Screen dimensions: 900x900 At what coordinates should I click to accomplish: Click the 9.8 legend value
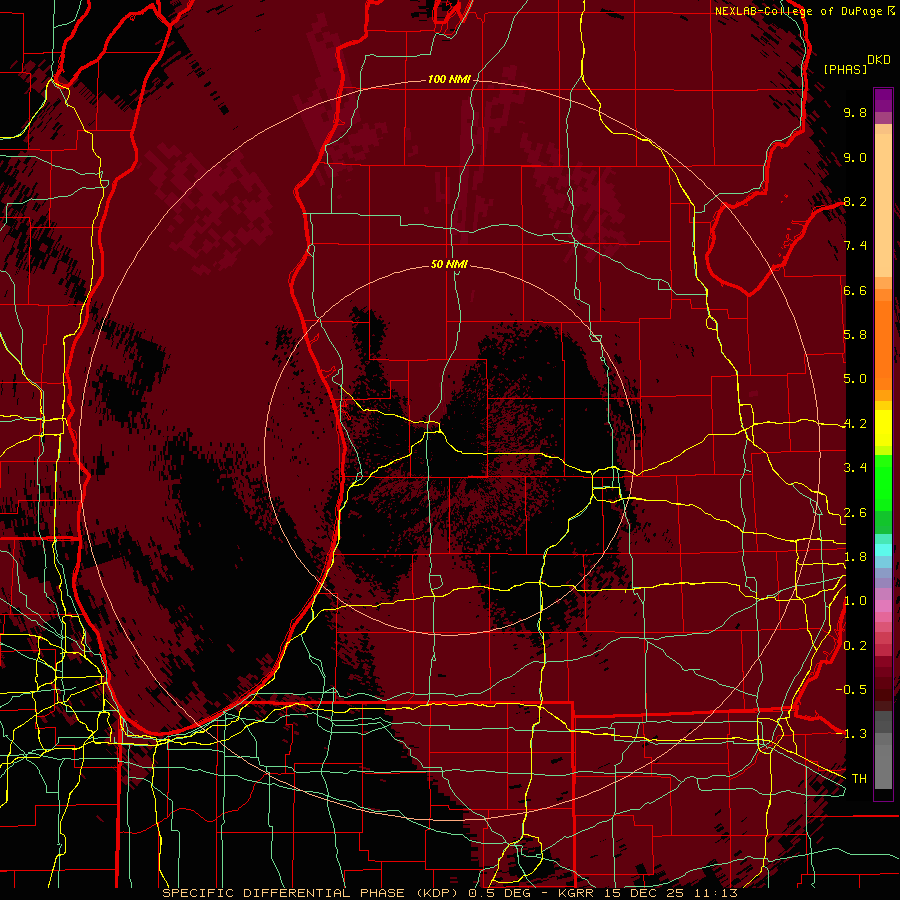tap(855, 113)
